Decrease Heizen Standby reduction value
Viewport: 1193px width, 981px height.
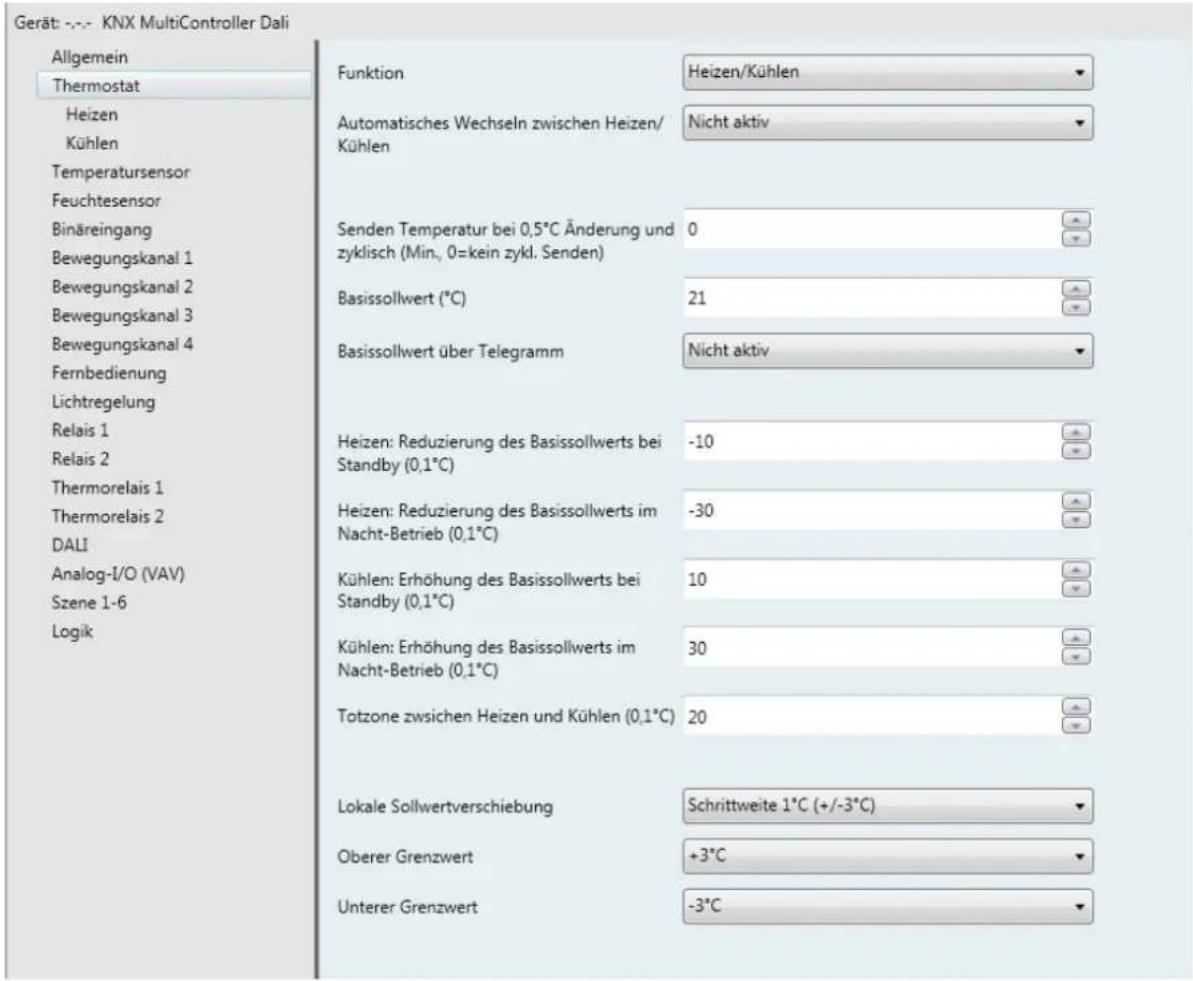(x=1076, y=451)
